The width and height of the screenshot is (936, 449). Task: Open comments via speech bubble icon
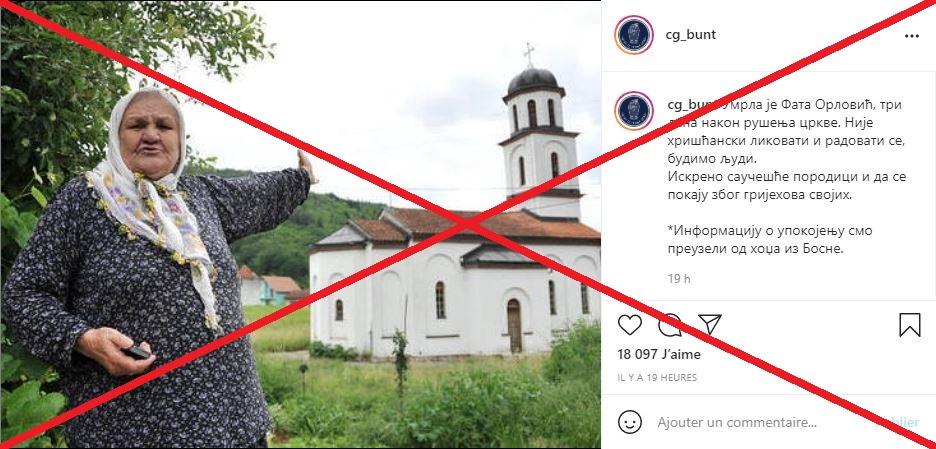pyautogui.click(x=670, y=325)
